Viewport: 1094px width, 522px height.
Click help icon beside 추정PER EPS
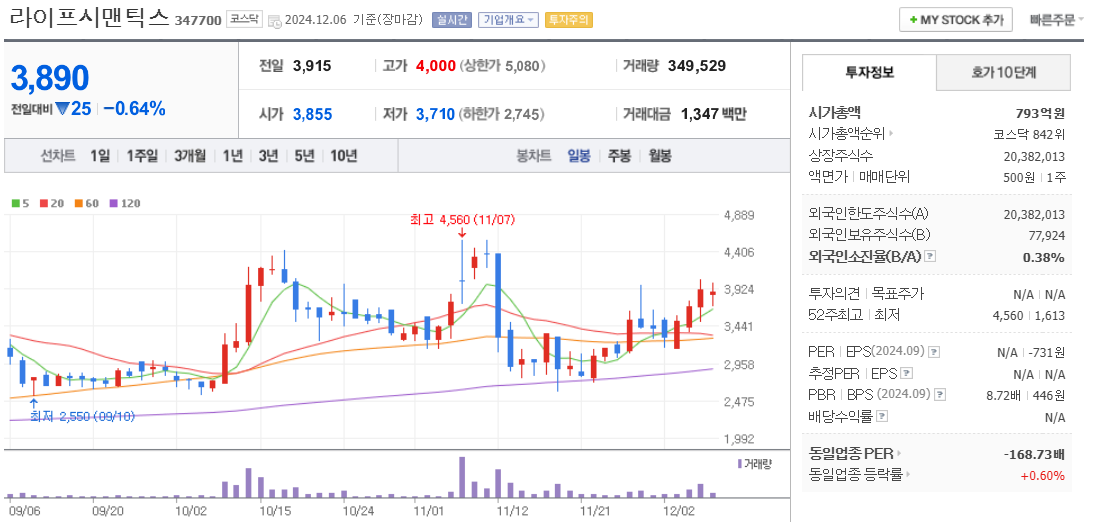tap(906, 373)
